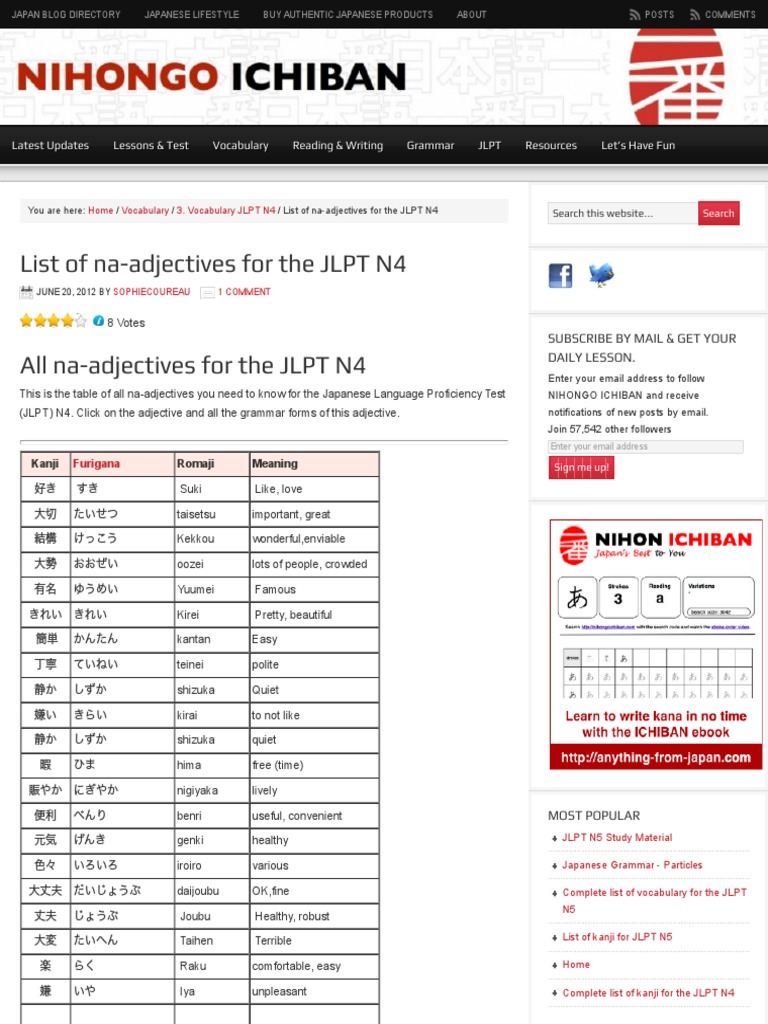Click the kanji 大切 in the table
The height and width of the screenshot is (1024, 768).
[x=45, y=514]
